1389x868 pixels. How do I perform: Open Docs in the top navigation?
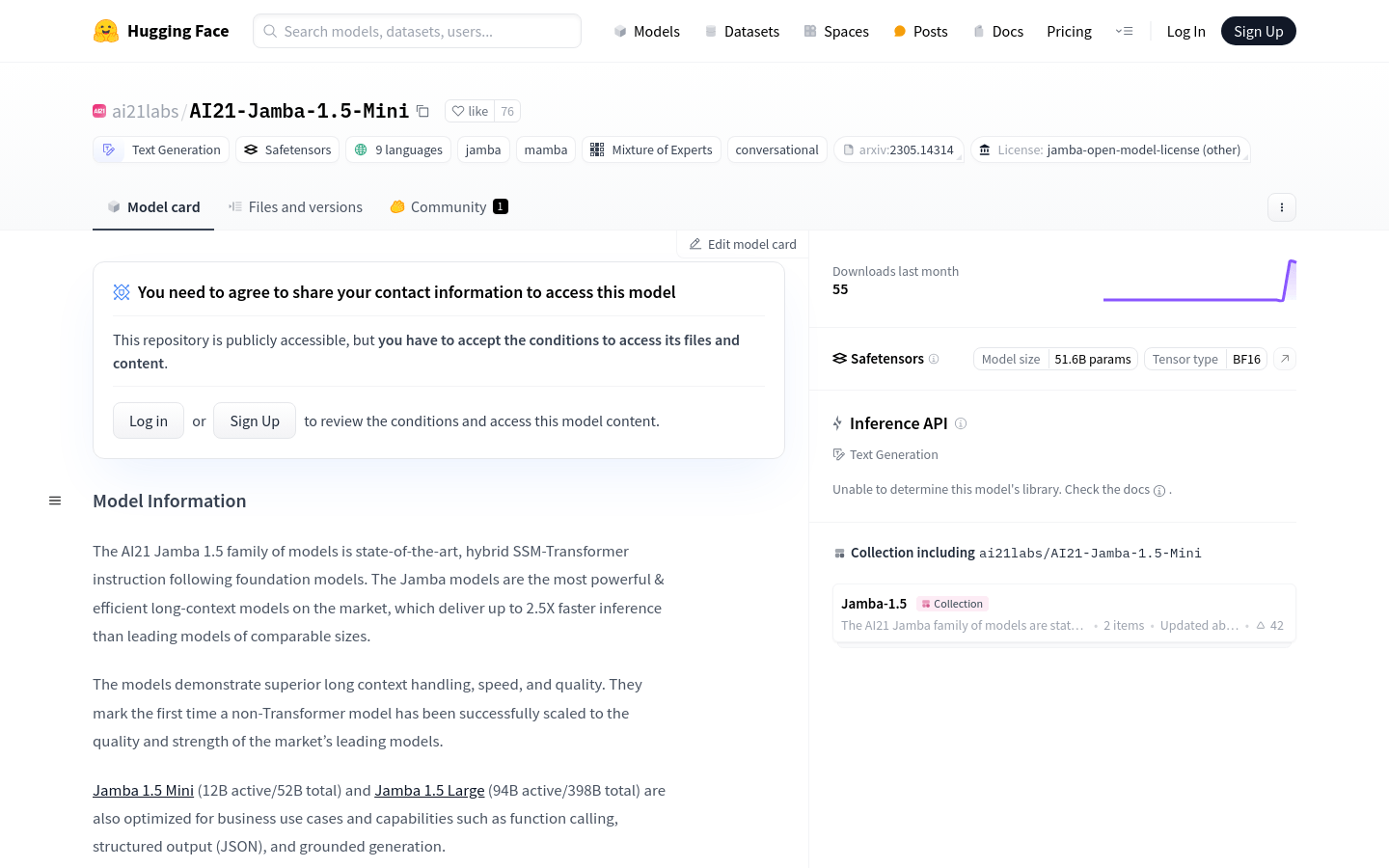coord(997,31)
